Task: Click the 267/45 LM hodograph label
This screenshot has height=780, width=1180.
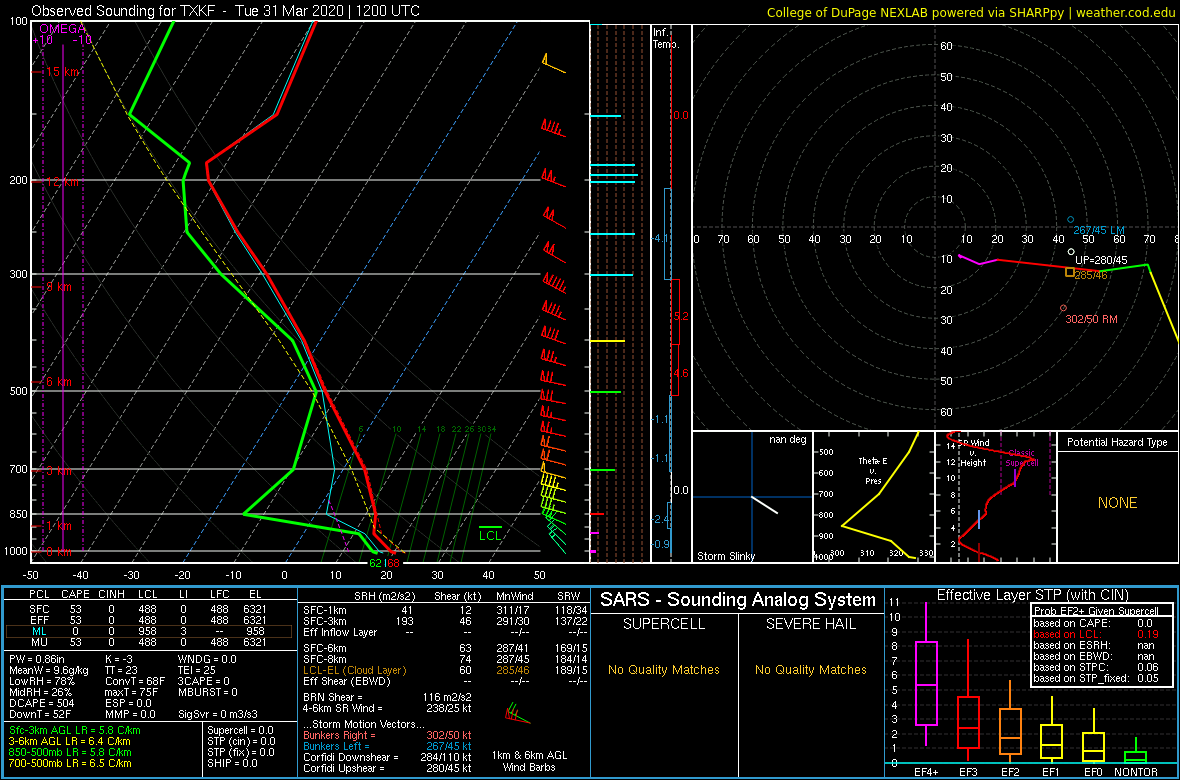Action: tap(1099, 230)
